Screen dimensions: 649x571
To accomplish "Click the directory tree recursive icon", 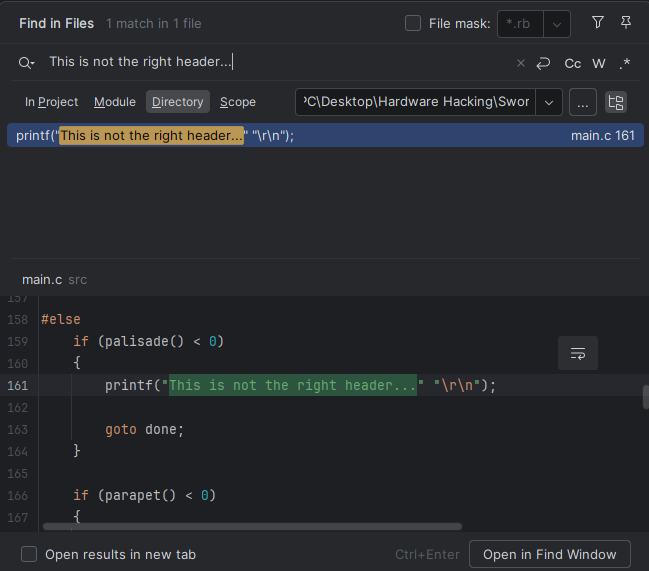I will point(616,102).
